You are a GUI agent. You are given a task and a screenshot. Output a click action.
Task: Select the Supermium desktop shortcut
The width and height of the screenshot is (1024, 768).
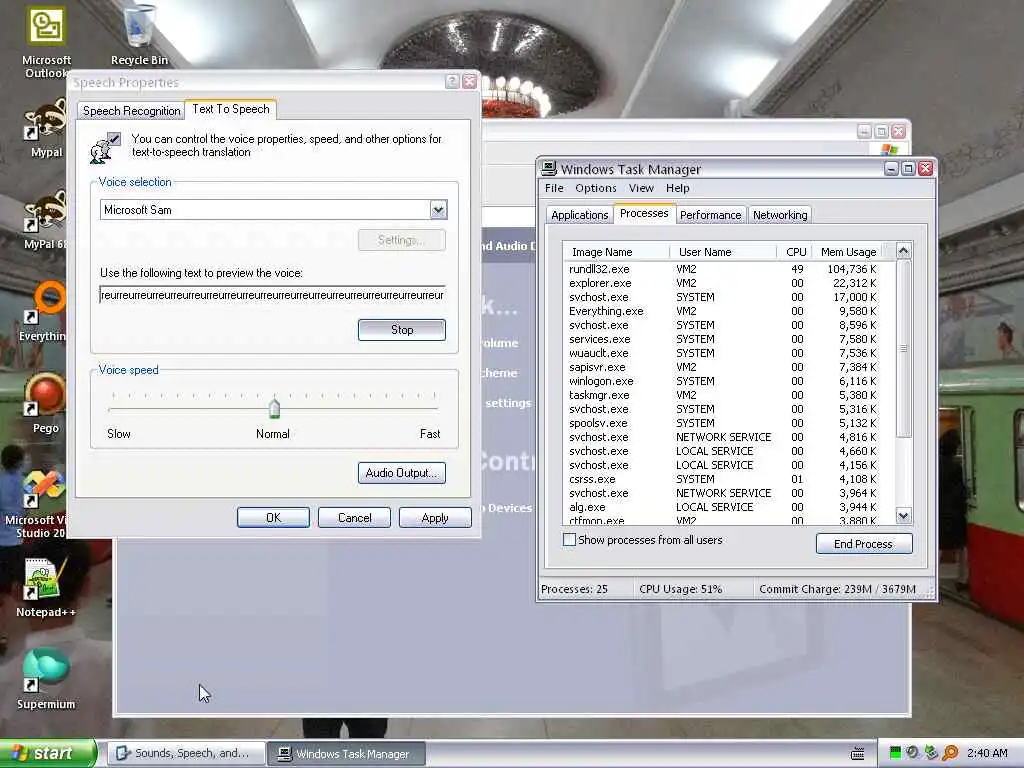point(46,679)
